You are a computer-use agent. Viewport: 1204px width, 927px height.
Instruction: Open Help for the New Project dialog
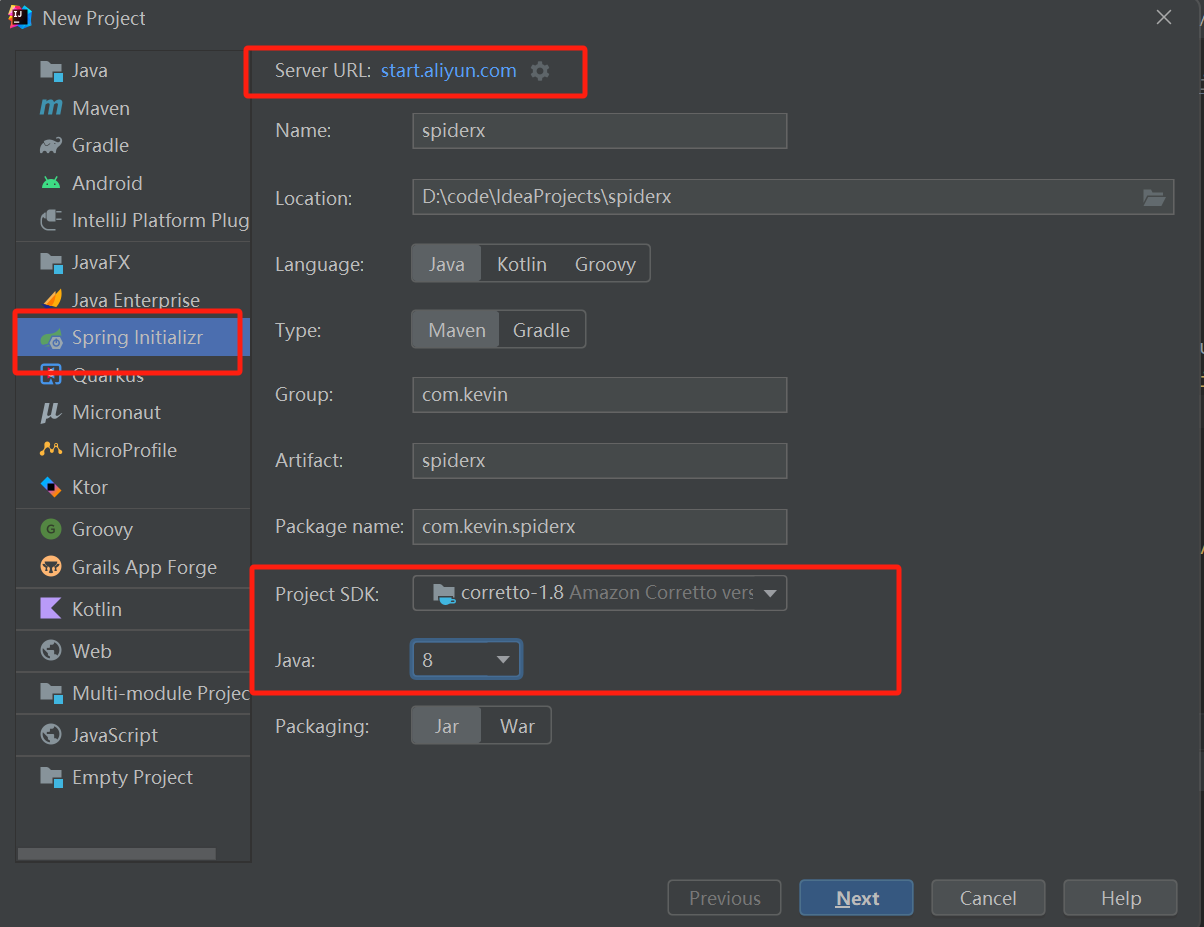click(x=1120, y=898)
